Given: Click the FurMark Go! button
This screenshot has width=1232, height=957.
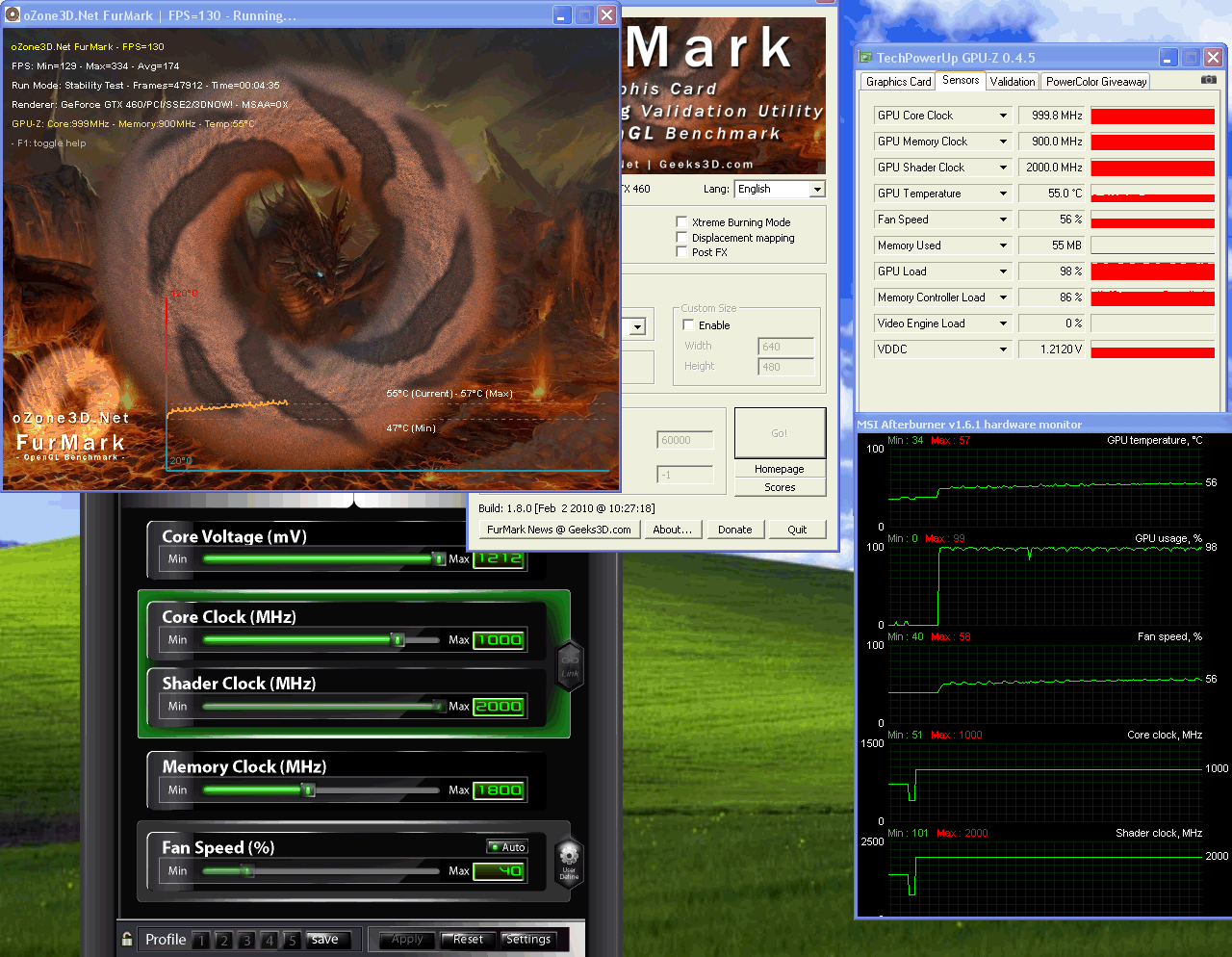Looking at the screenshot, I should (x=780, y=433).
